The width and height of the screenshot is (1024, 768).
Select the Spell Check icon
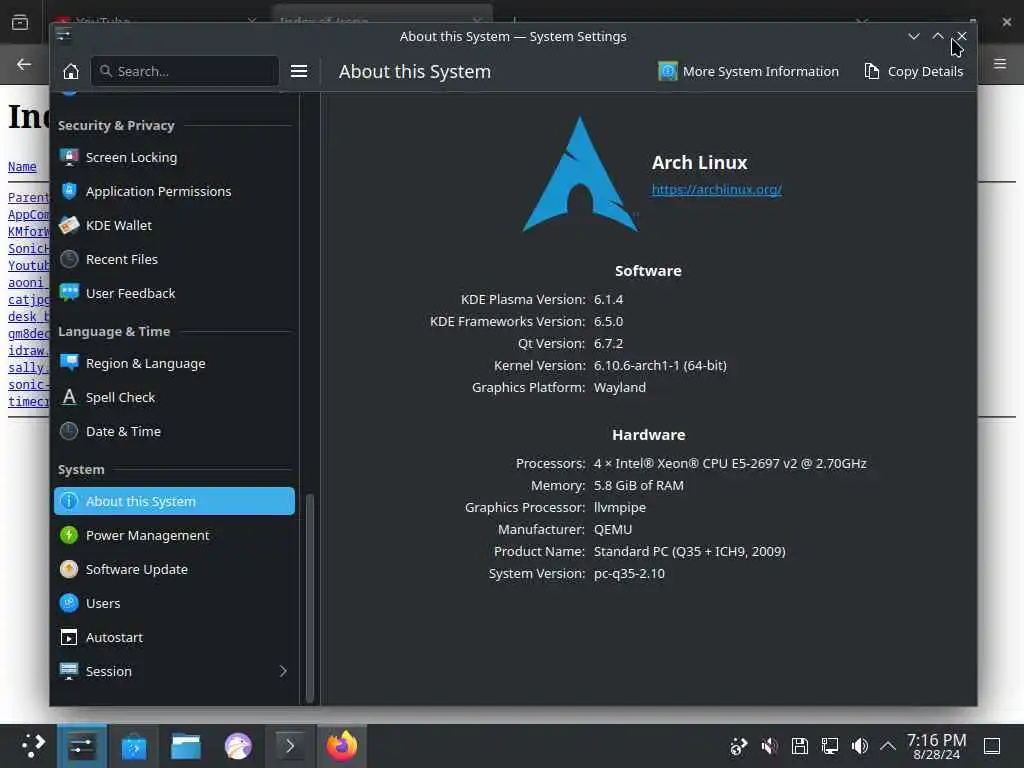click(x=69, y=397)
